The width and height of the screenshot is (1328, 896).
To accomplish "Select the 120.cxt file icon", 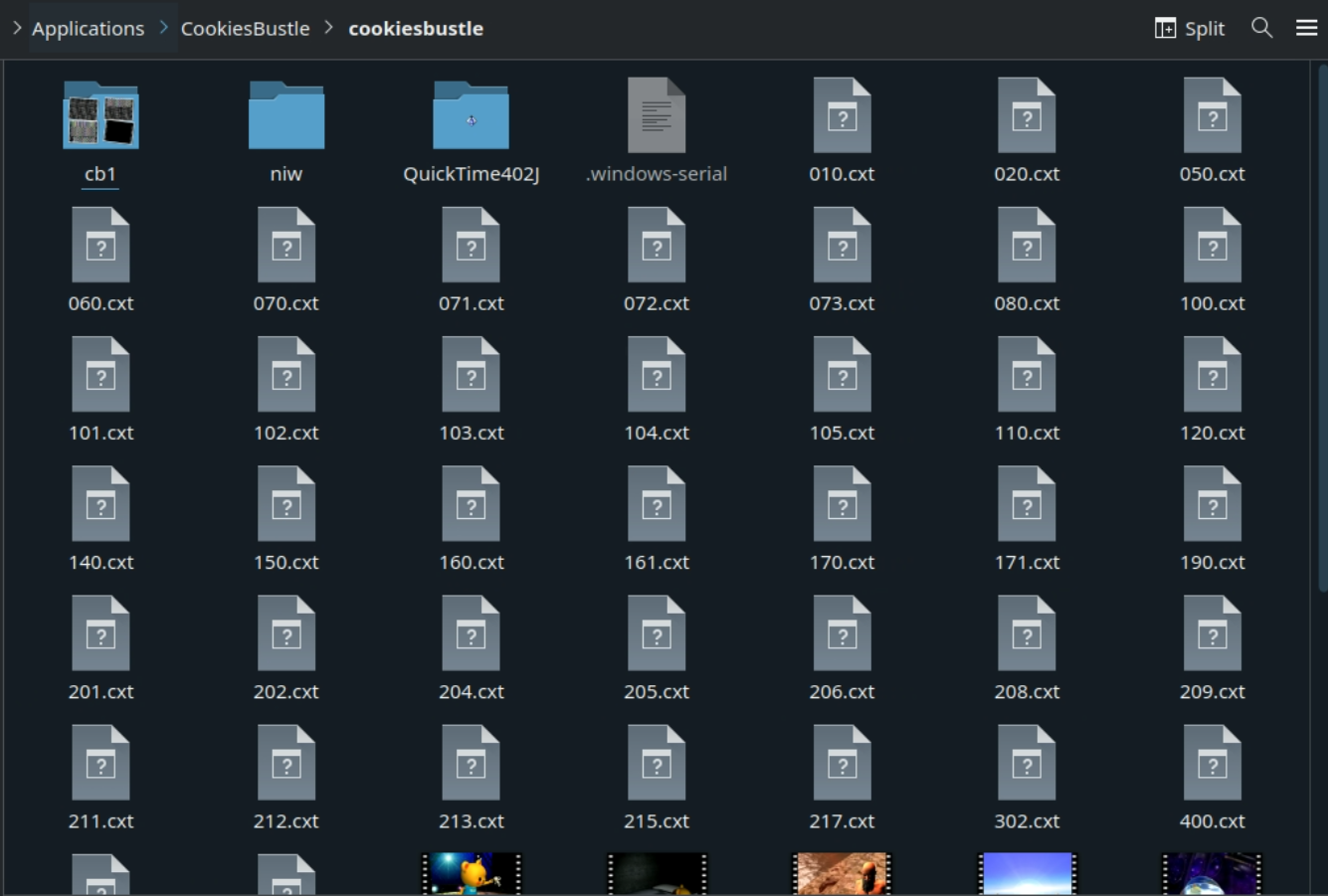I will (1213, 374).
